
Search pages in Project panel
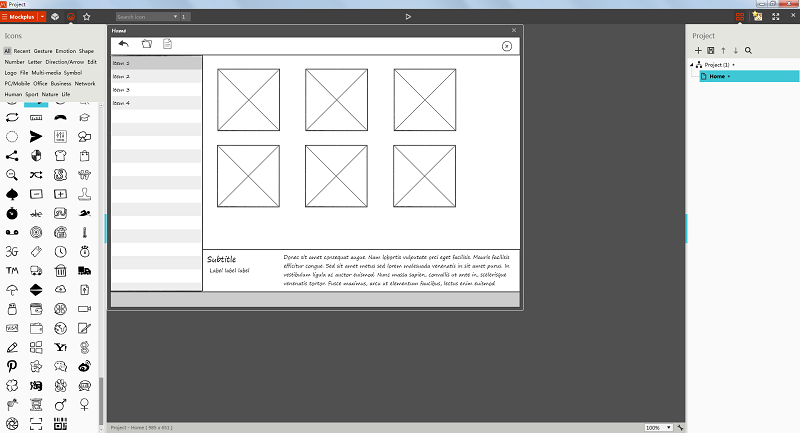[748, 50]
